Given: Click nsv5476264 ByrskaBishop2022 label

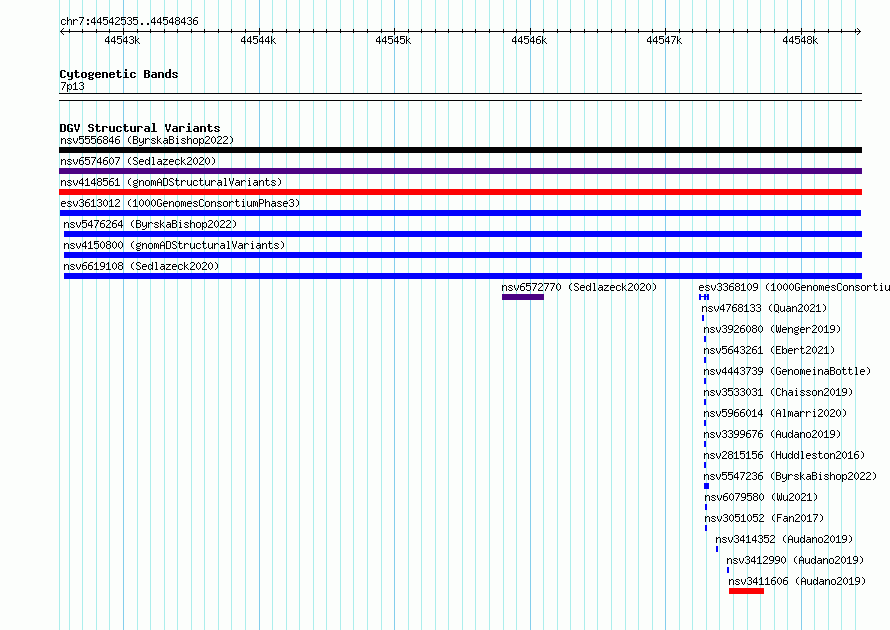Looking at the screenshot, I should (150, 224).
